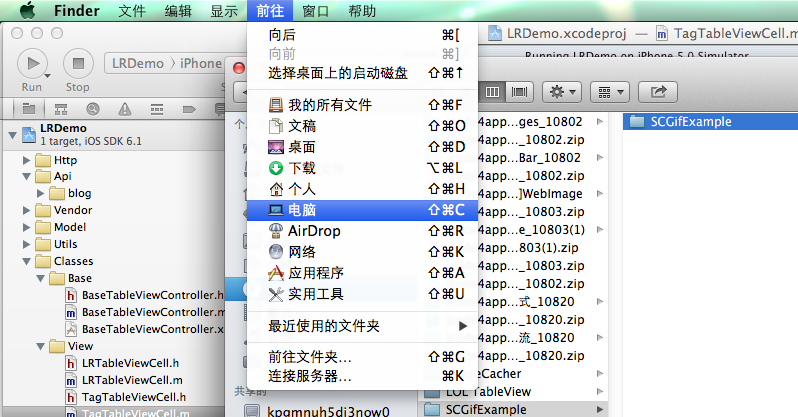Open the Search navigator magnifier icon
Screen dimensions: 798x417
coord(93,108)
